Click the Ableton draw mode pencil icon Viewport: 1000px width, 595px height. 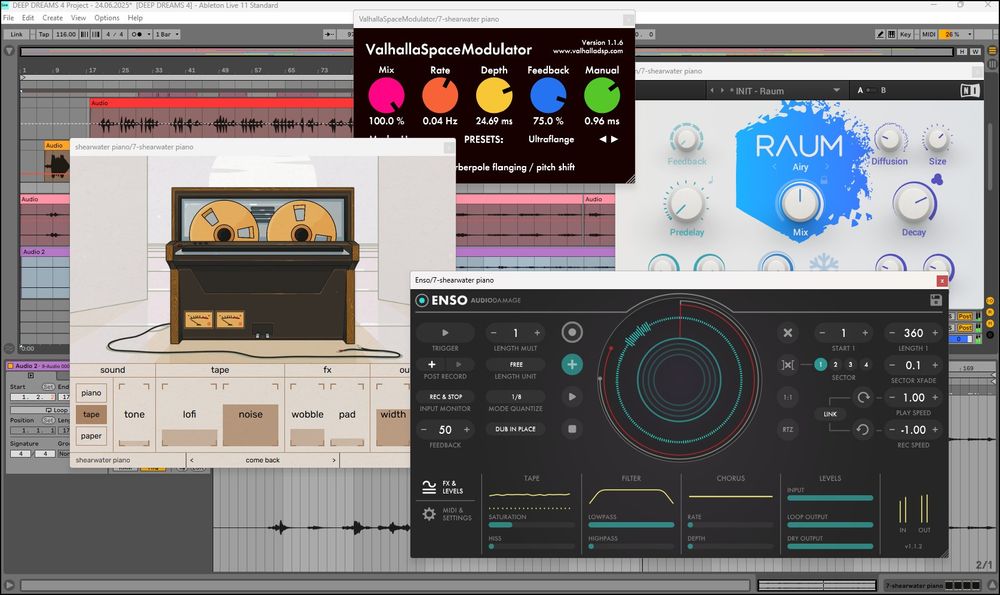pos(880,34)
